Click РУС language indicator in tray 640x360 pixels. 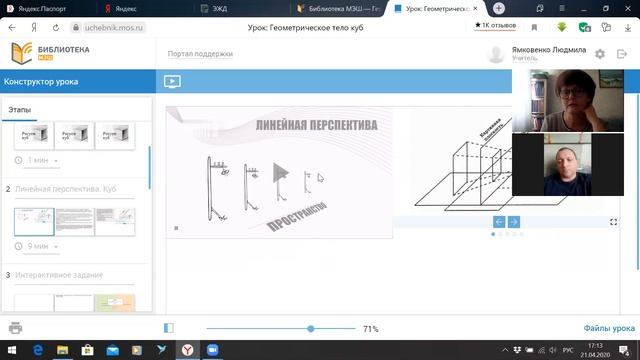click(x=568, y=350)
